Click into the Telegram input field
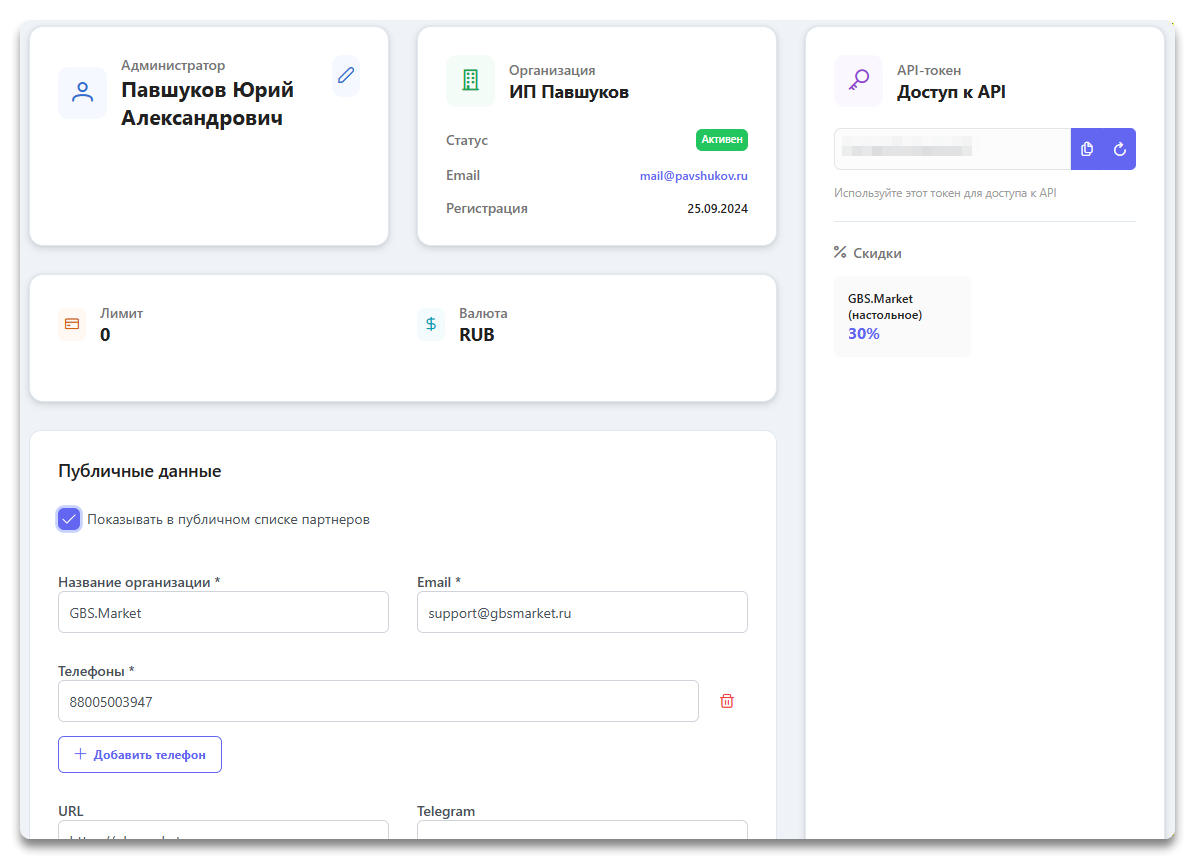 tap(582, 832)
